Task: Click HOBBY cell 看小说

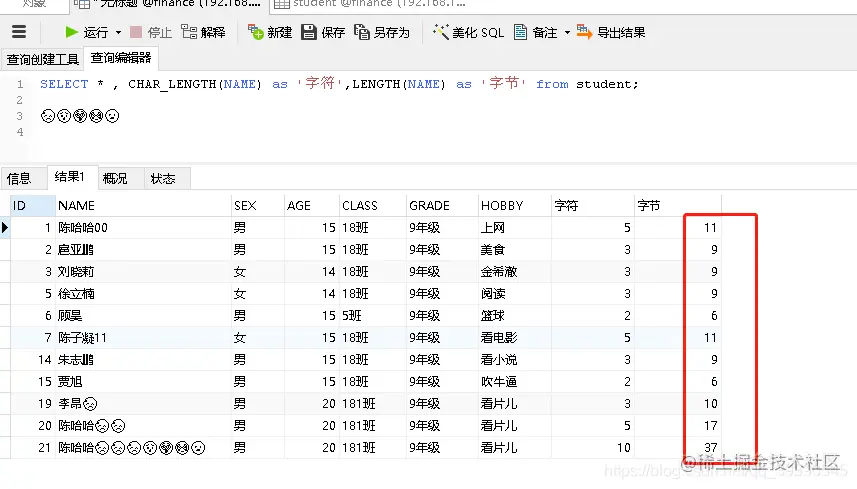Action: coord(515,360)
